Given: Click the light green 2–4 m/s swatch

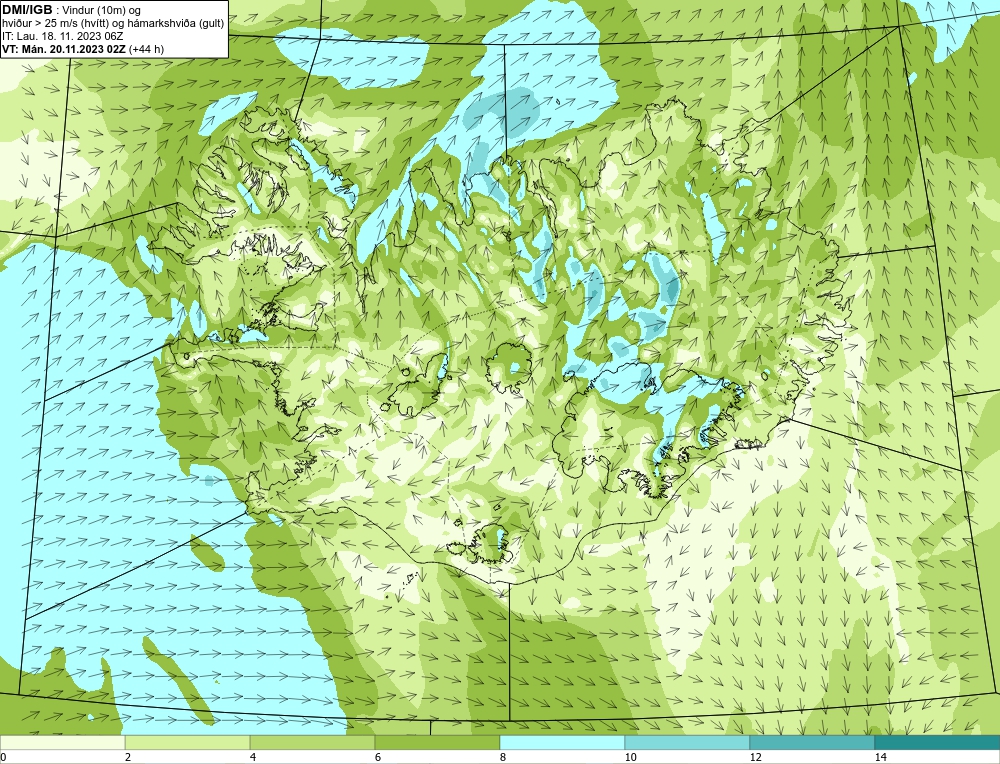Looking at the screenshot, I should click(188, 742).
